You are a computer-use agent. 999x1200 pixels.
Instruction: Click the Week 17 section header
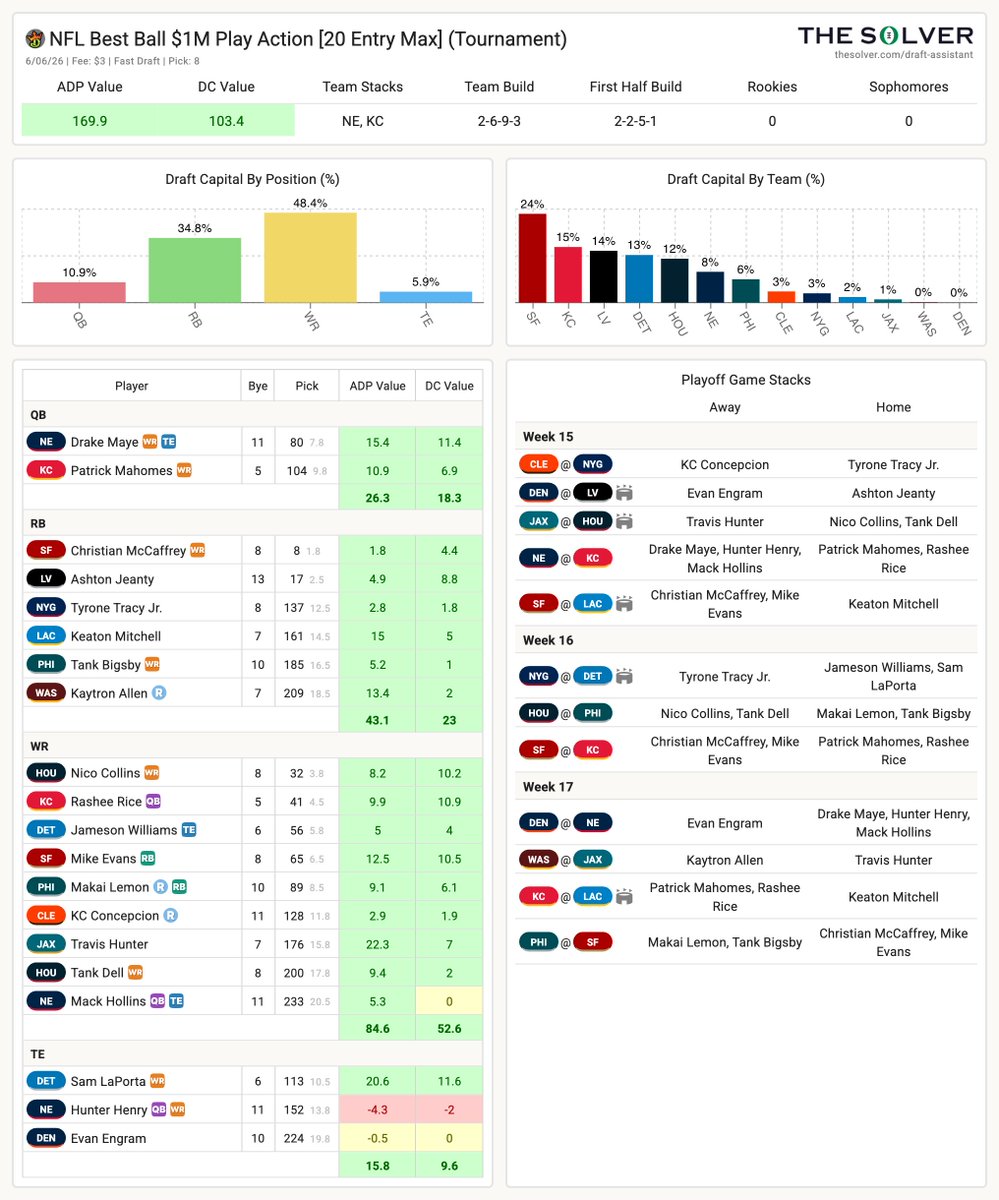pyautogui.click(x=746, y=787)
